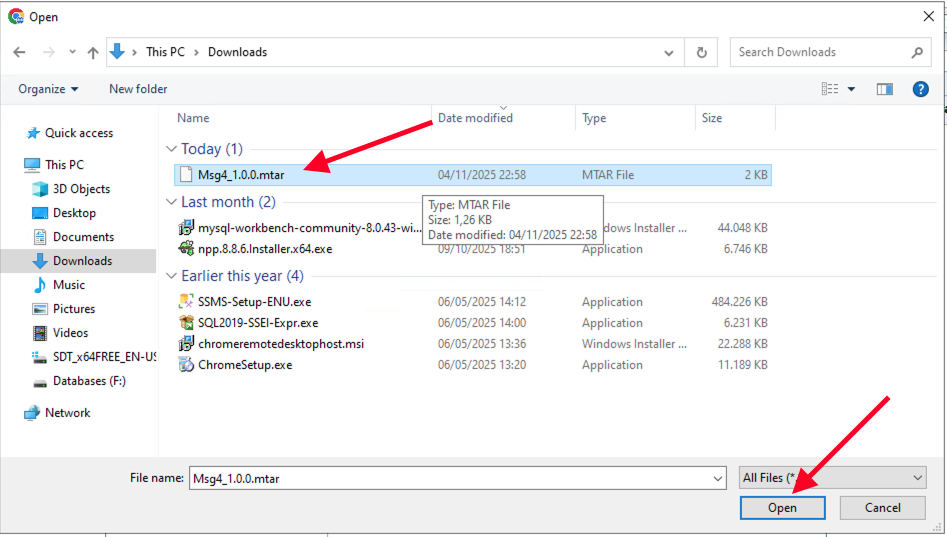
Task: Open the Help question mark icon
Action: (x=921, y=89)
